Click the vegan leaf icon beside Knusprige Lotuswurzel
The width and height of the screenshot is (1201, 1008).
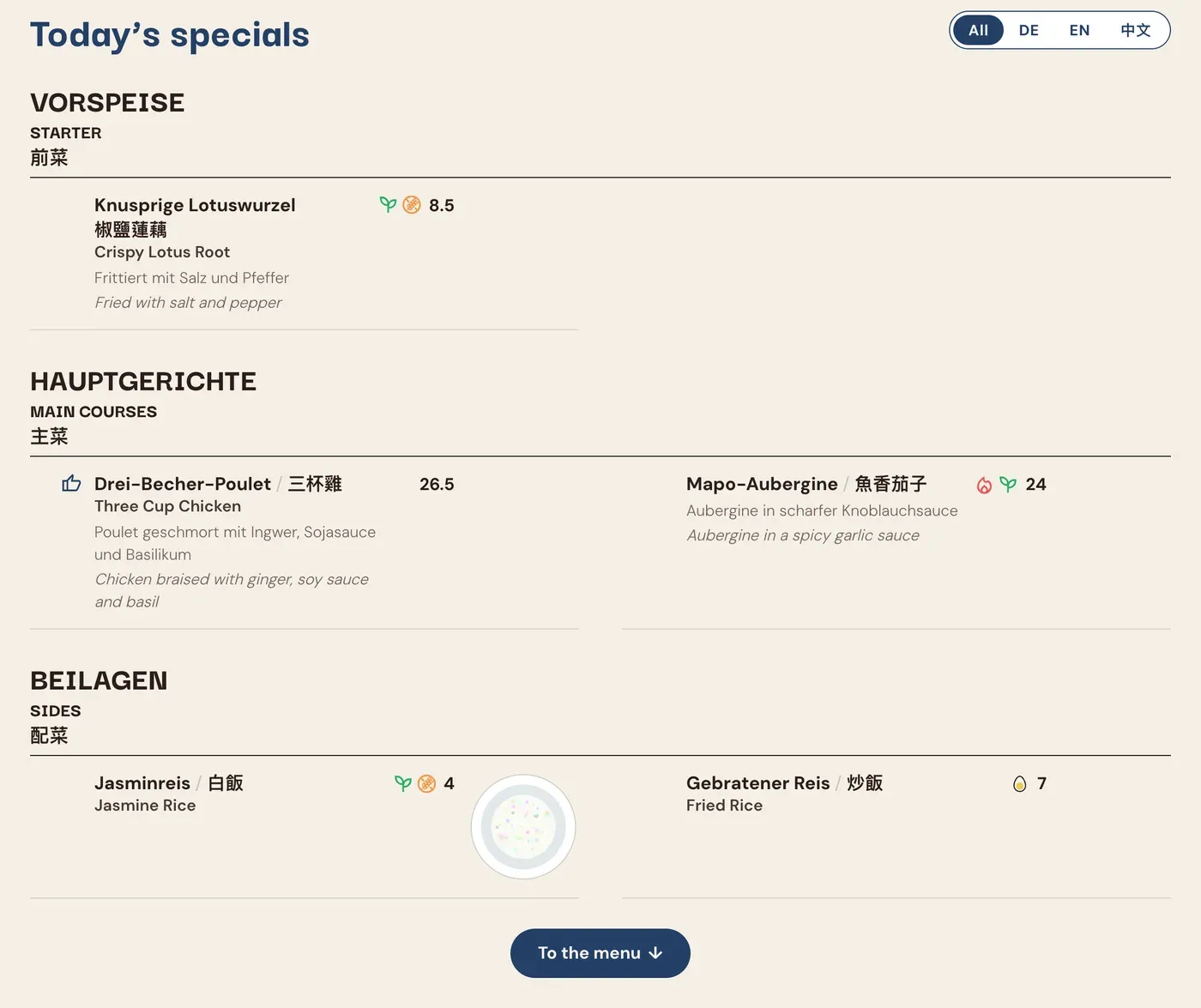388,205
